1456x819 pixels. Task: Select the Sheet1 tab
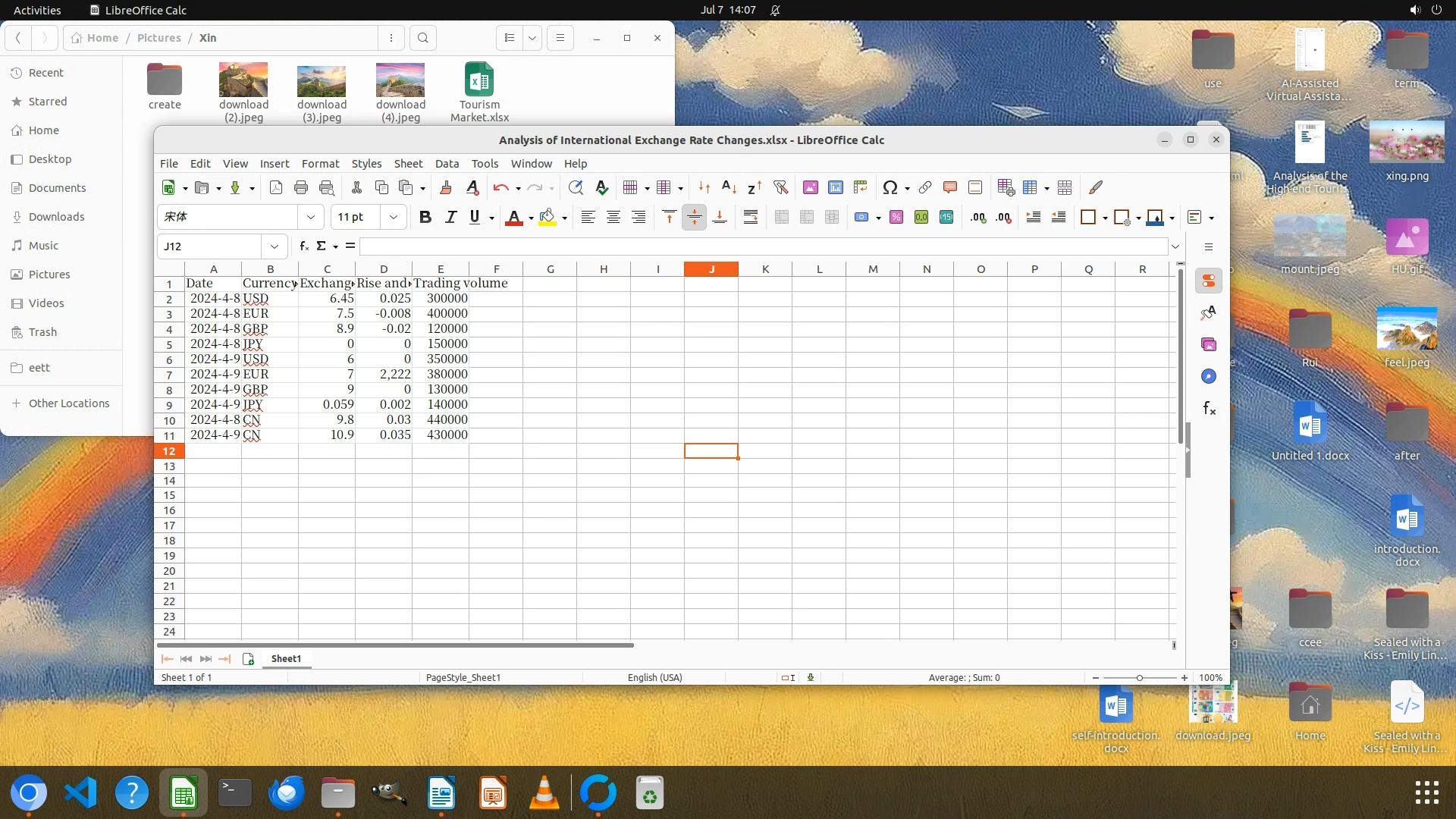286,659
